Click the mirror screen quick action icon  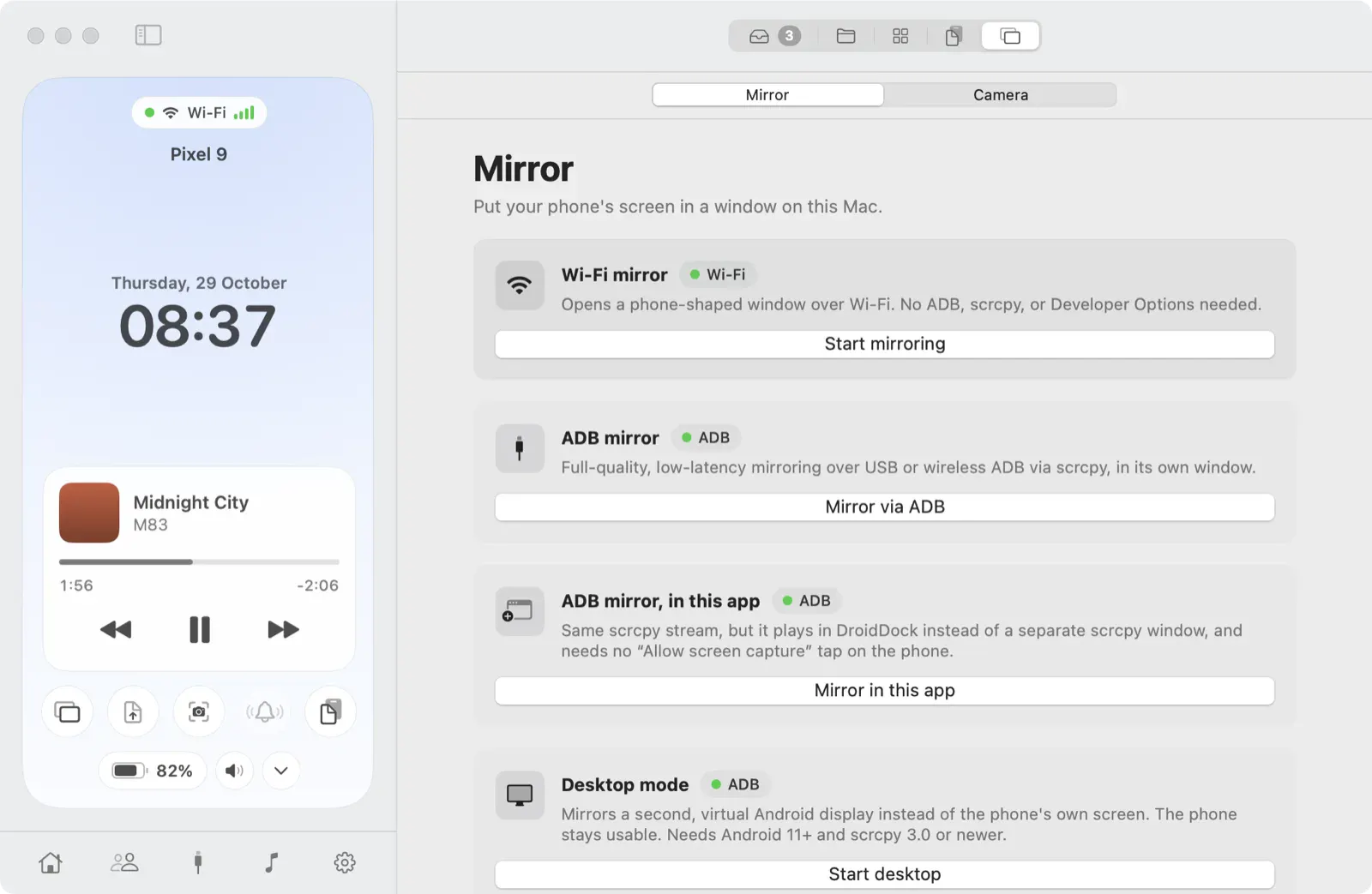(67, 712)
